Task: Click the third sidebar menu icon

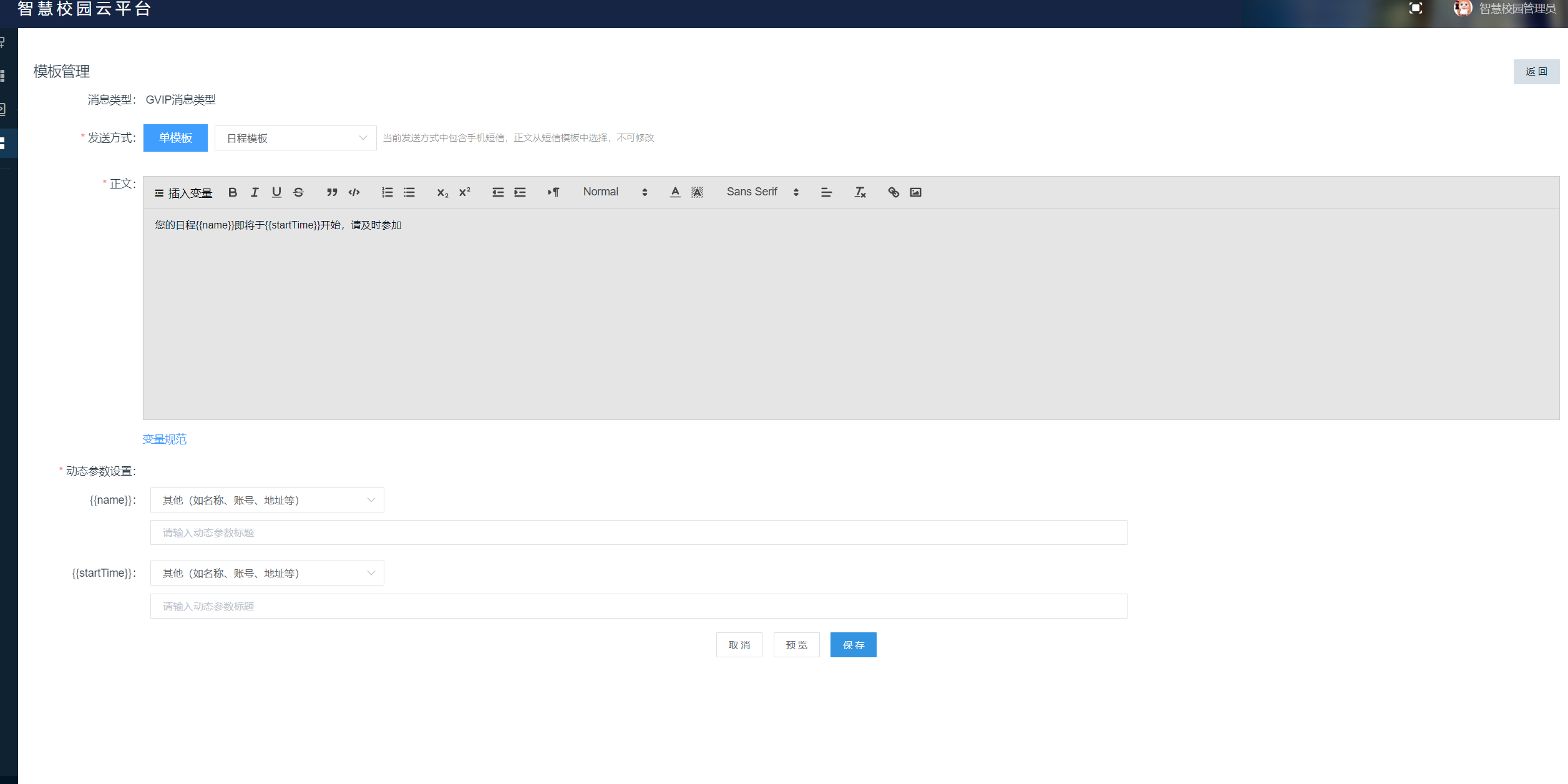Action: pyautogui.click(x=2, y=110)
